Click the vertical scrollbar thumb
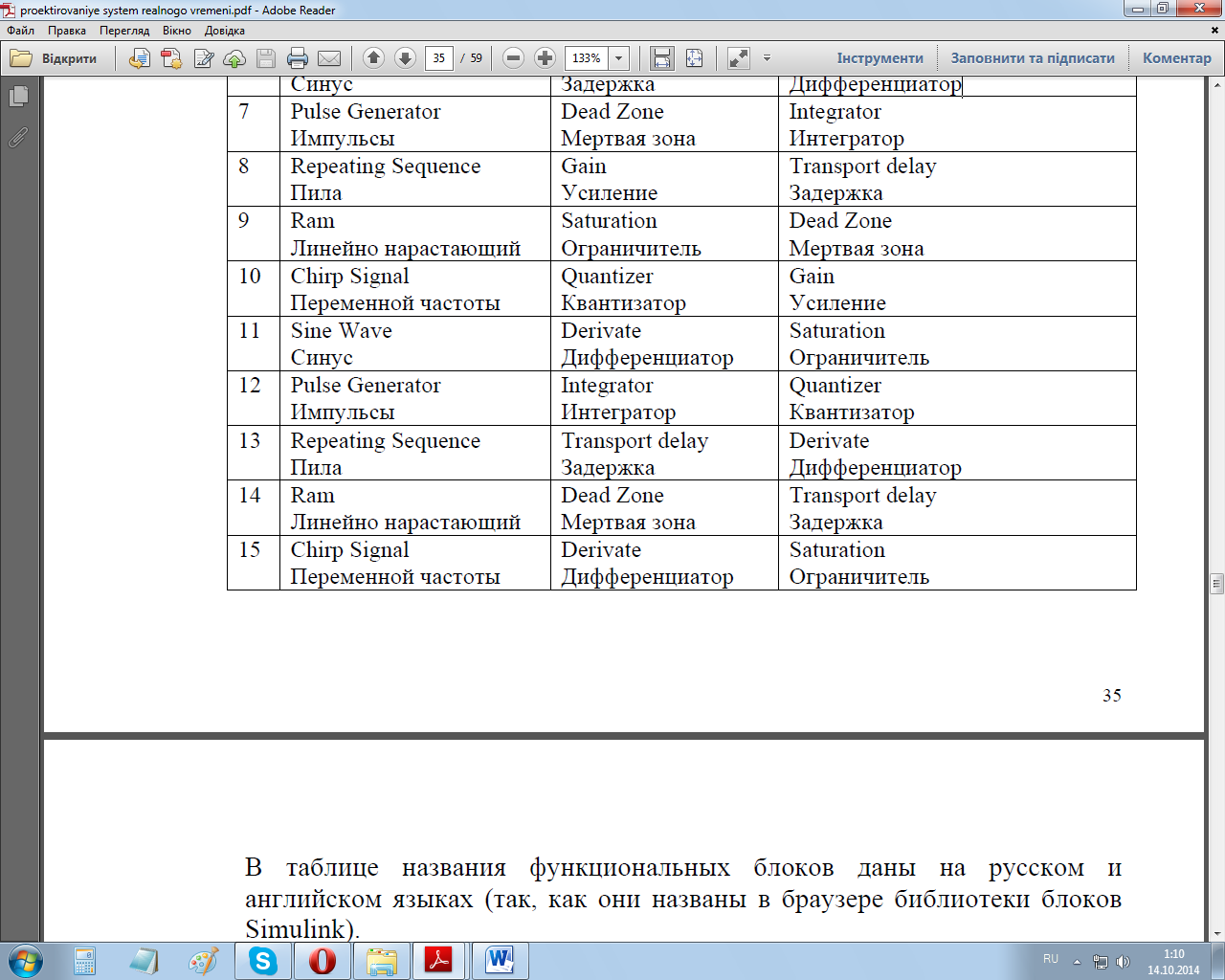 (x=1216, y=584)
